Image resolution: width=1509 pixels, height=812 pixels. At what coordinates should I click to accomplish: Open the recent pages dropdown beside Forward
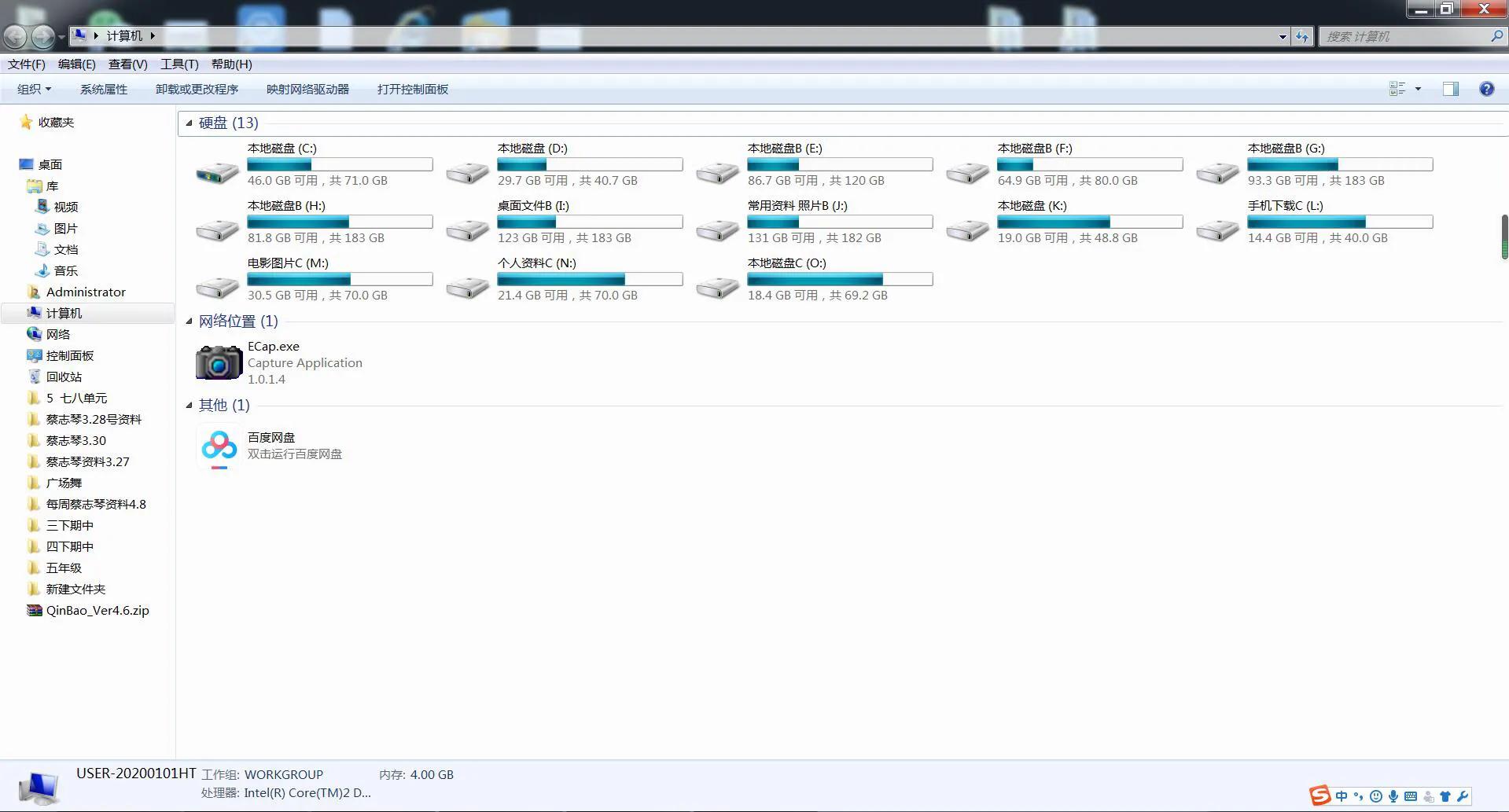click(x=61, y=37)
